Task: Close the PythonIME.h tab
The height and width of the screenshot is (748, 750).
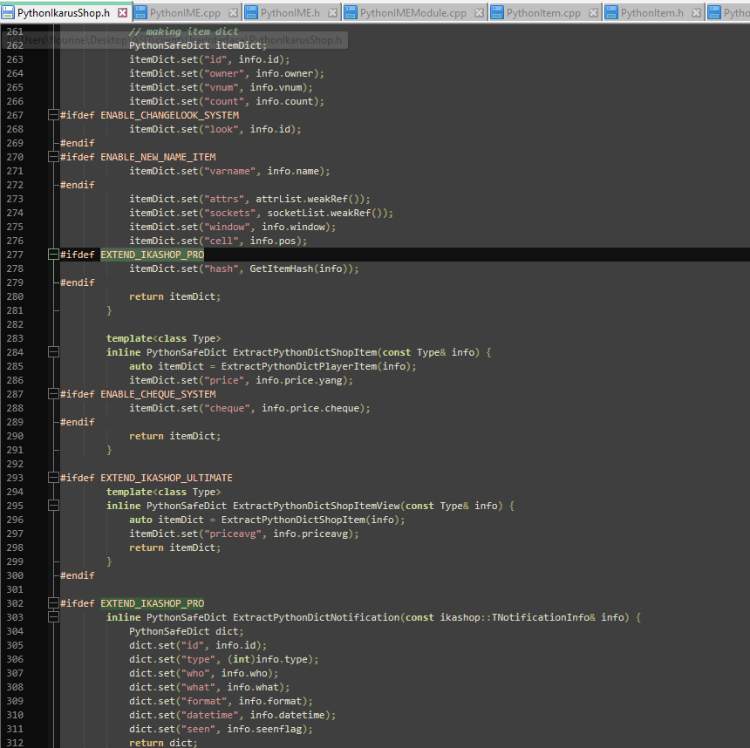Action: [x=332, y=13]
